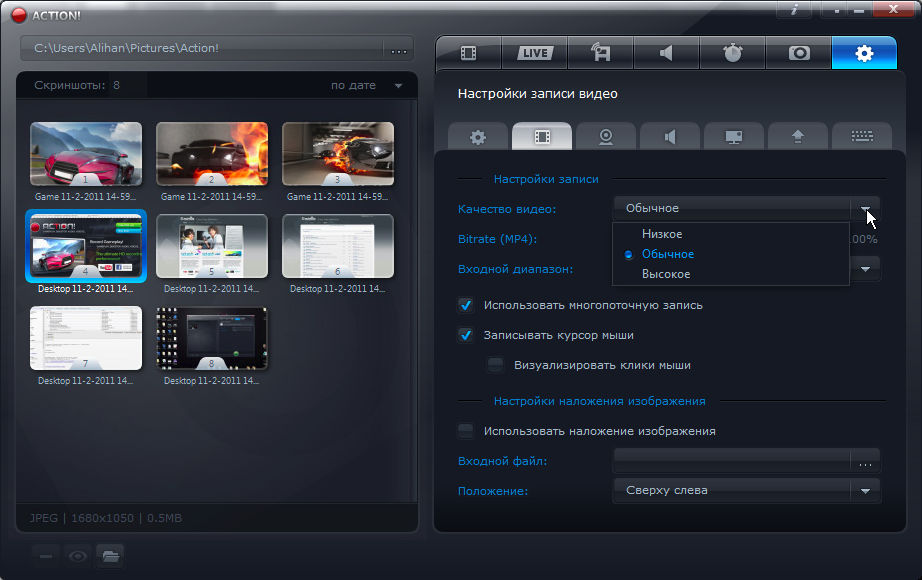Uncheck the record mouse cursor option
This screenshot has height=580, width=922.
pyautogui.click(x=466, y=335)
